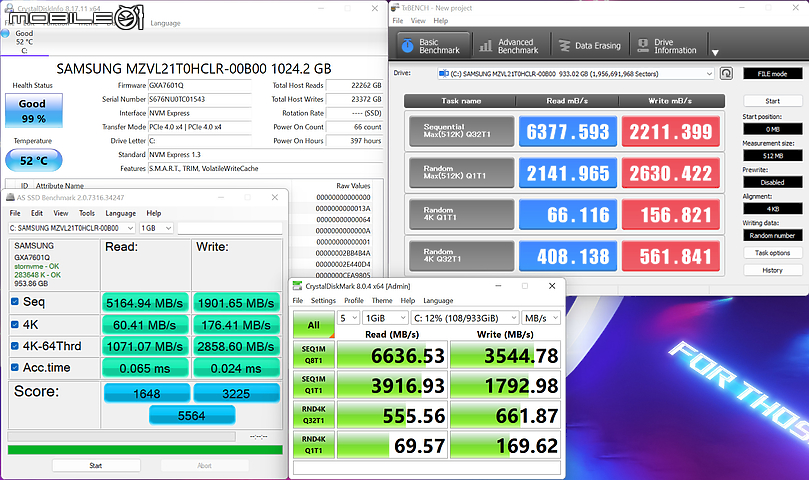Run RND4K Q1T1 test in CrystalDiskMark
The height and width of the screenshot is (480, 809).
tap(314, 445)
